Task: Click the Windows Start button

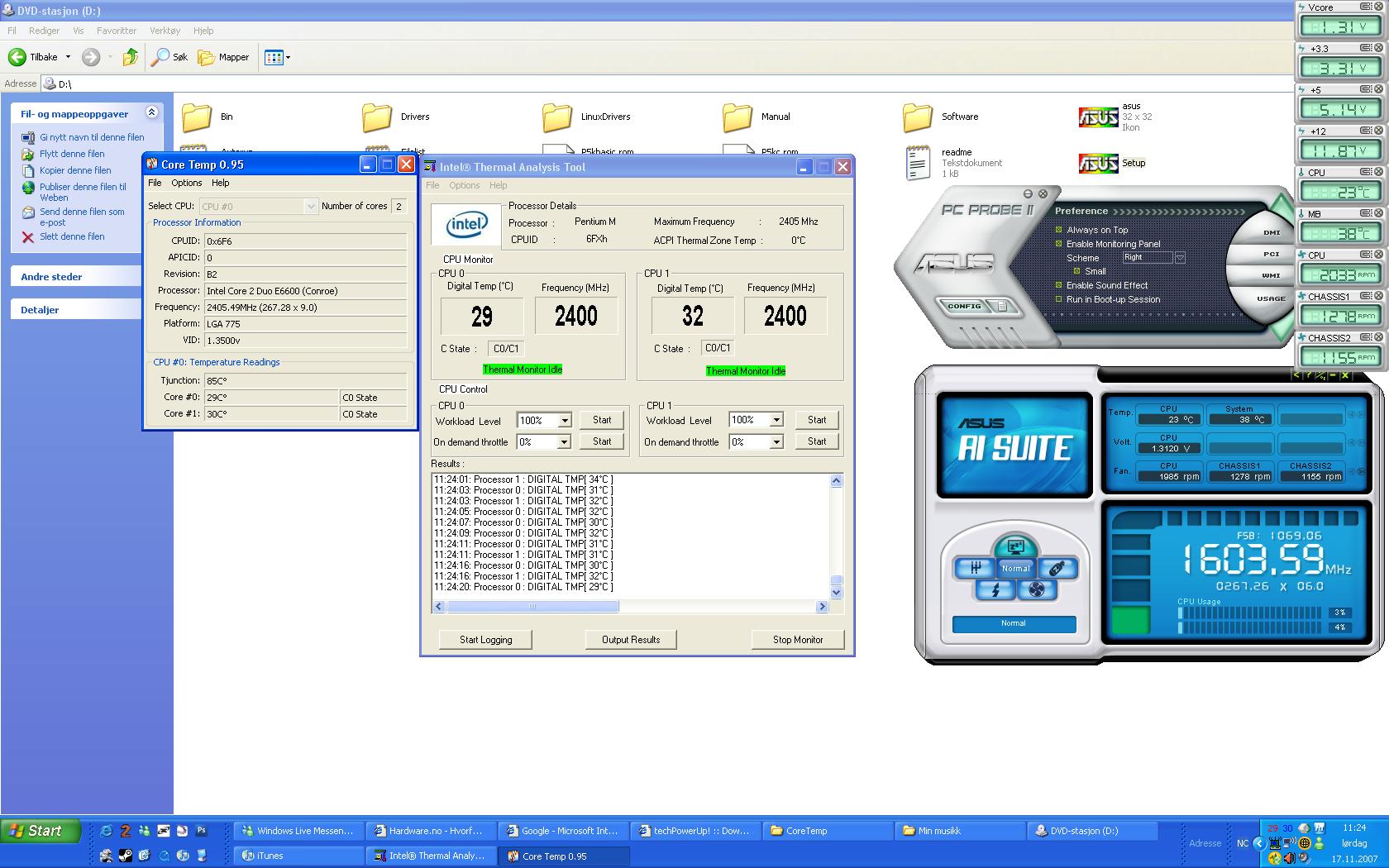Action: coord(41,831)
